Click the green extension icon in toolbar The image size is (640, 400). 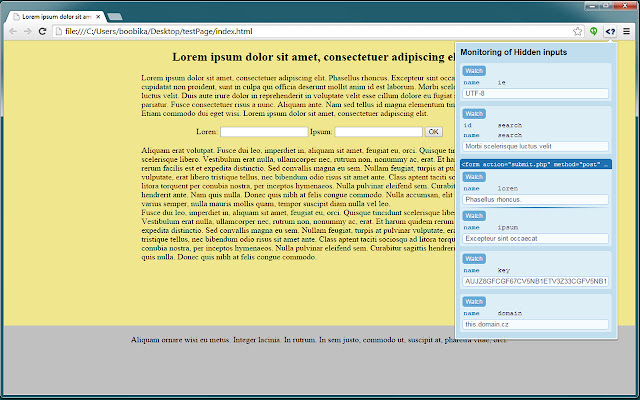click(x=593, y=32)
